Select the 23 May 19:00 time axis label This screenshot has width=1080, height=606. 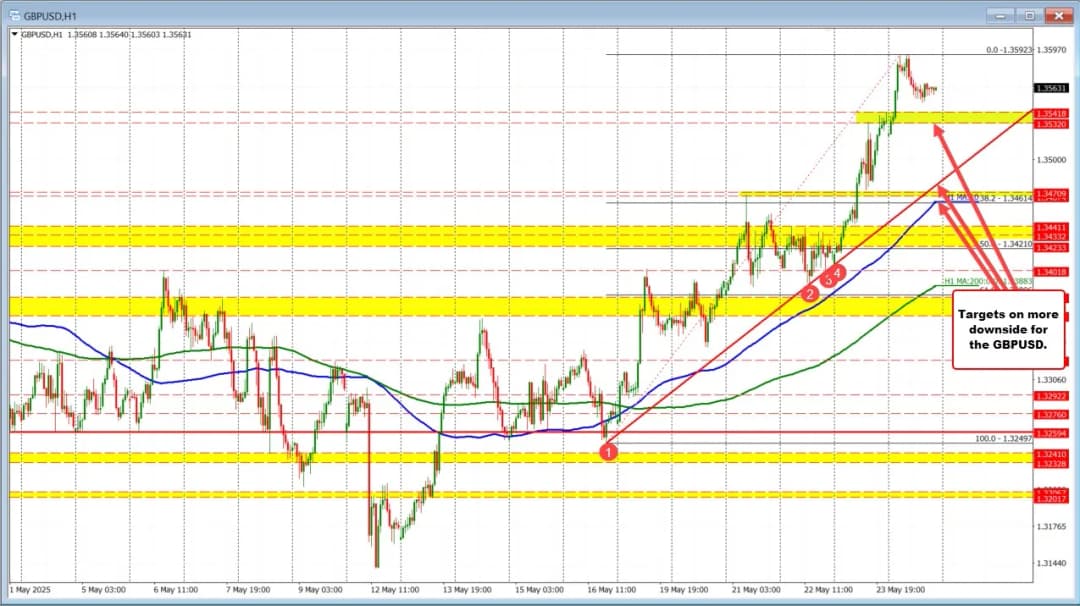(x=901, y=589)
